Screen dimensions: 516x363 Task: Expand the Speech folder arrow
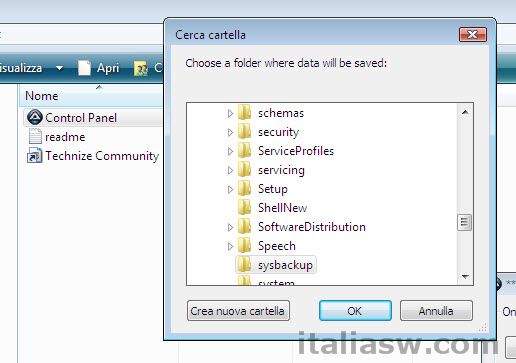(x=230, y=246)
